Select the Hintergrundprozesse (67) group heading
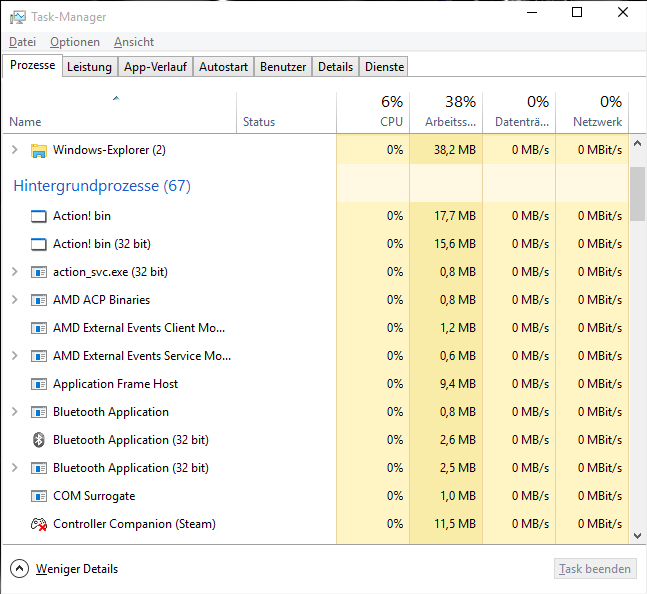647x594 pixels. (x=102, y=186)
